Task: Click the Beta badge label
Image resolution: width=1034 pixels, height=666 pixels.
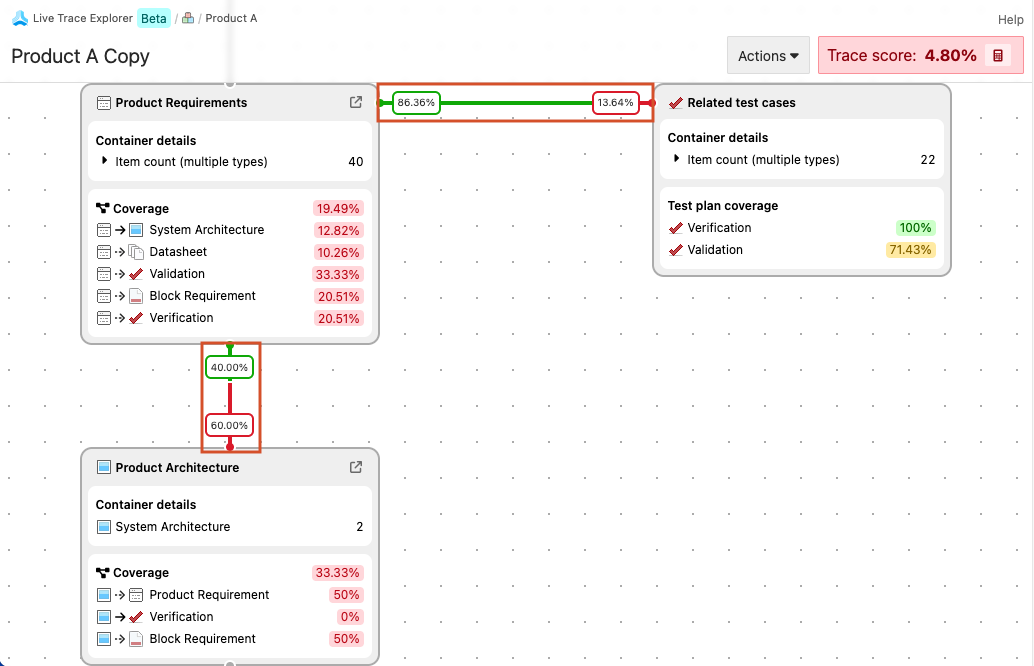Action: tap(154, 18)
